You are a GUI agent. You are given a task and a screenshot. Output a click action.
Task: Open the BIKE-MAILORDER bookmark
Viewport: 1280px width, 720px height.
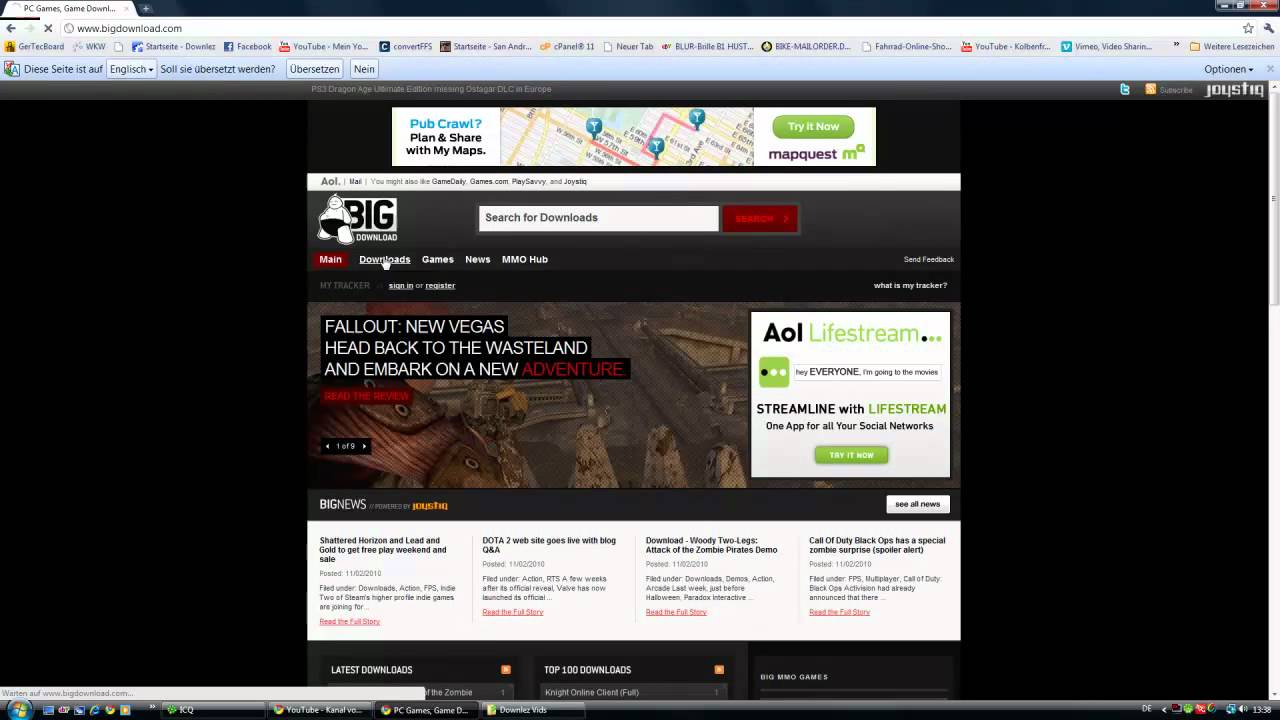[x=806, y=46]
